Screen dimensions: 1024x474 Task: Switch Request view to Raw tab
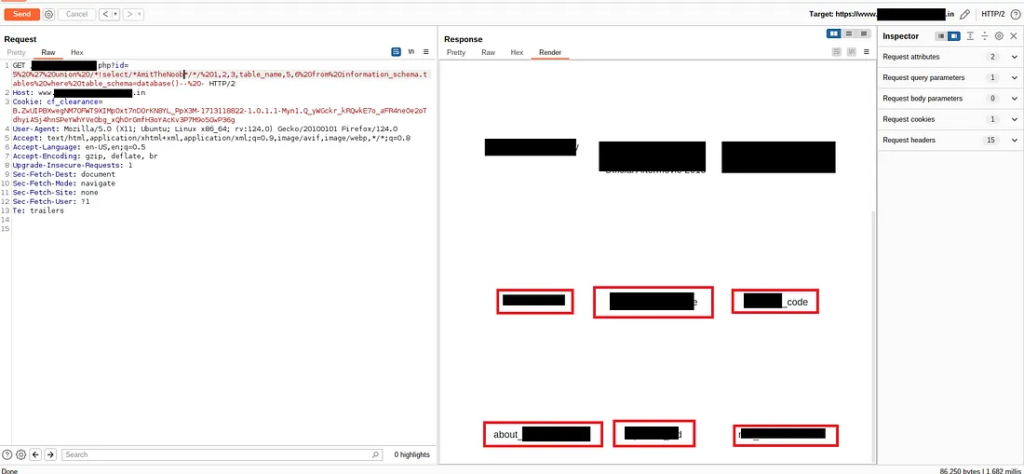point(48,52)
